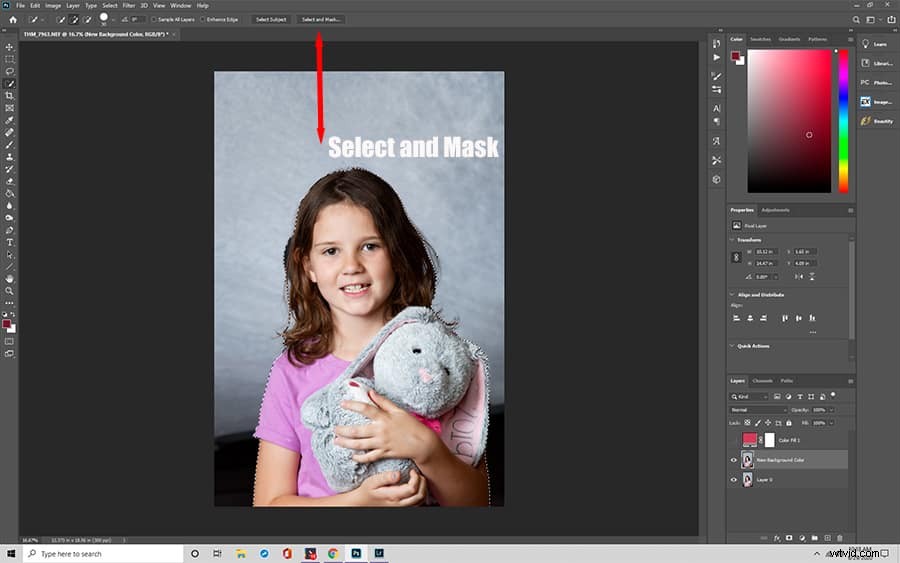Select the Eraser tool
Viewport: 900px width, 563px height.
pyautogui.click(x=9, y=181)
